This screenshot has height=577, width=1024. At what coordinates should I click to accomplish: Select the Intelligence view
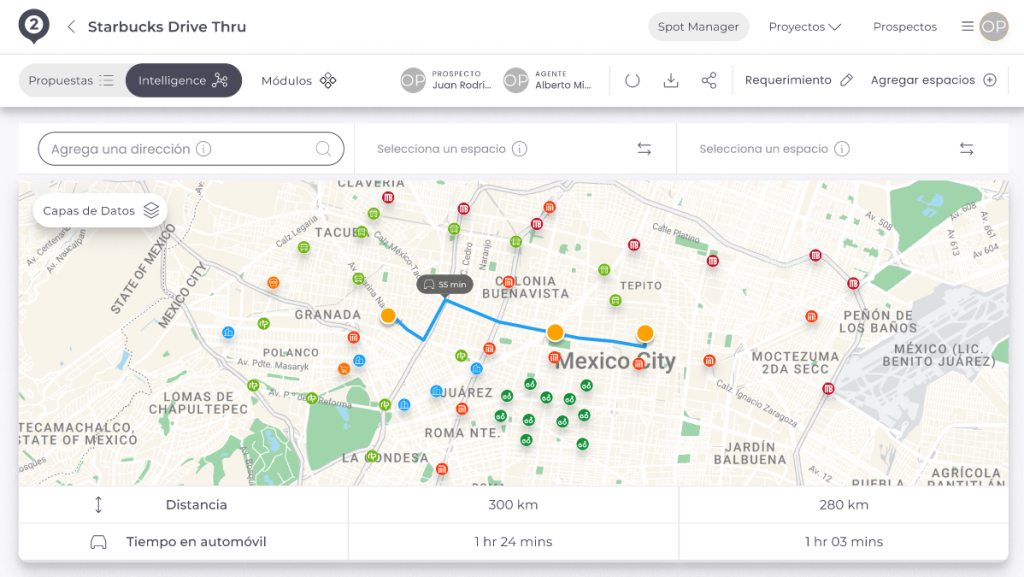tap(184, 80)
